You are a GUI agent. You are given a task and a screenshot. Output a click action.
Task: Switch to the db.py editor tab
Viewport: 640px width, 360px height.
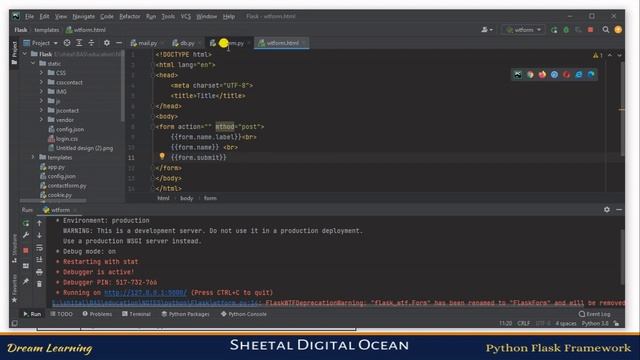[x=186, y=43]
